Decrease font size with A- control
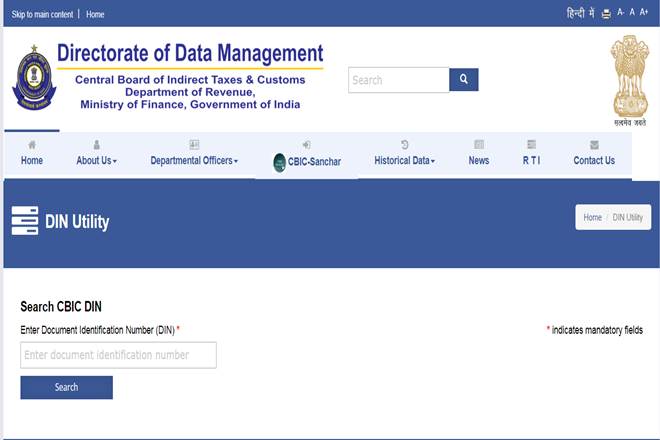 pos(620,13)
